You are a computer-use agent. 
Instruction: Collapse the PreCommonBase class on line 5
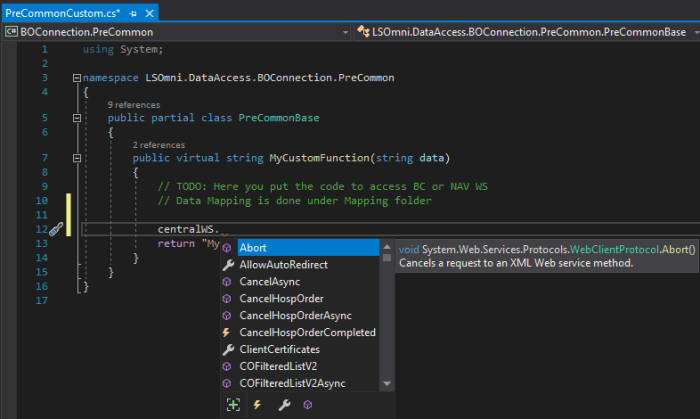(x=76, y=118)
